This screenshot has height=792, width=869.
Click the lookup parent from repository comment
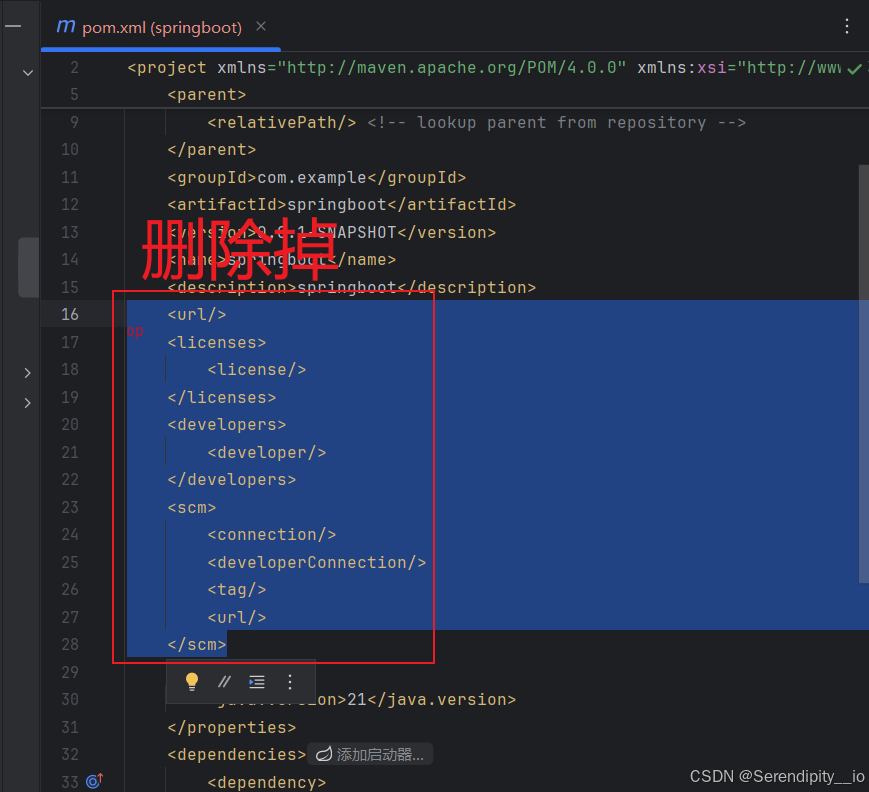[556, 122]
